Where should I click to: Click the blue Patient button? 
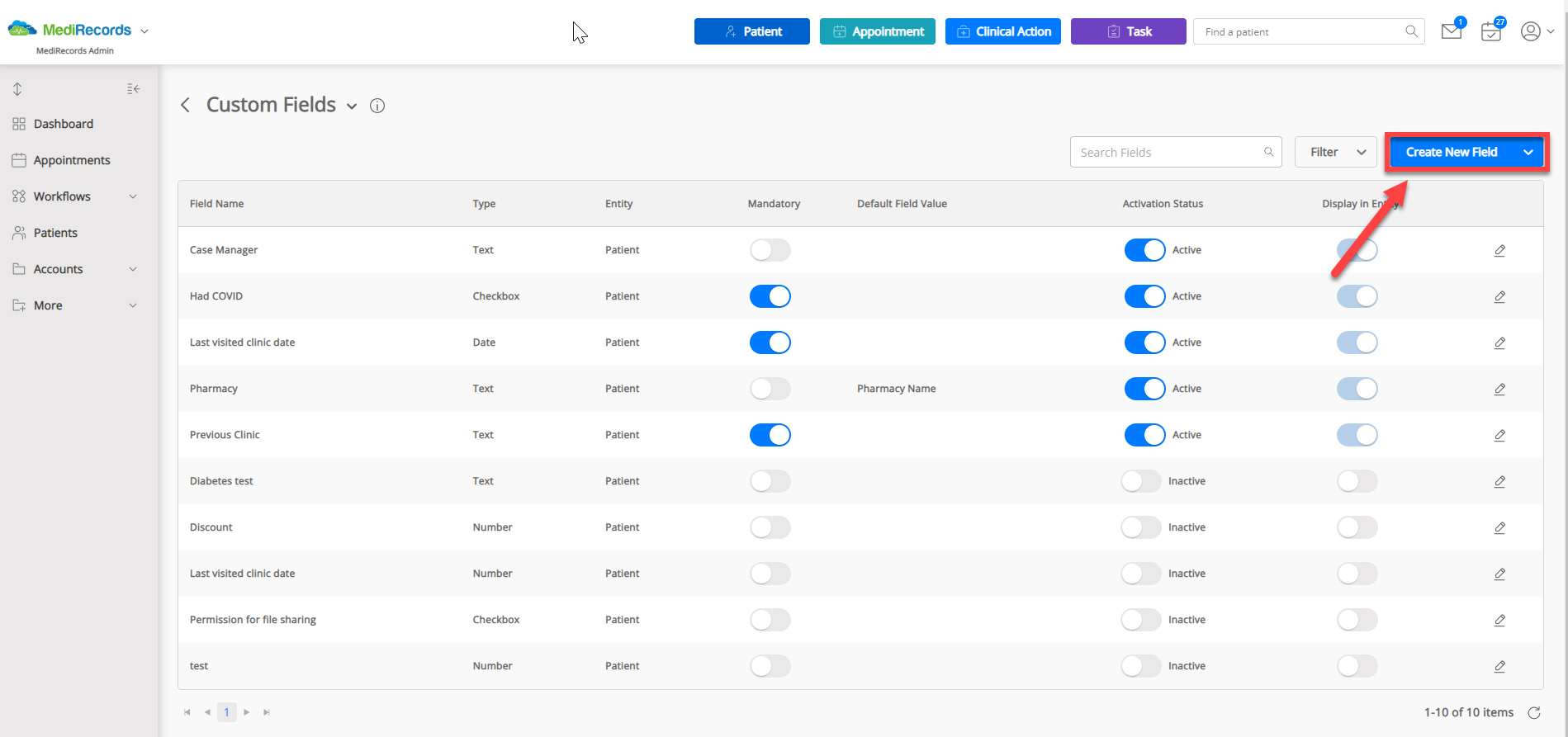pyautogui.click(x=752, y=31)
